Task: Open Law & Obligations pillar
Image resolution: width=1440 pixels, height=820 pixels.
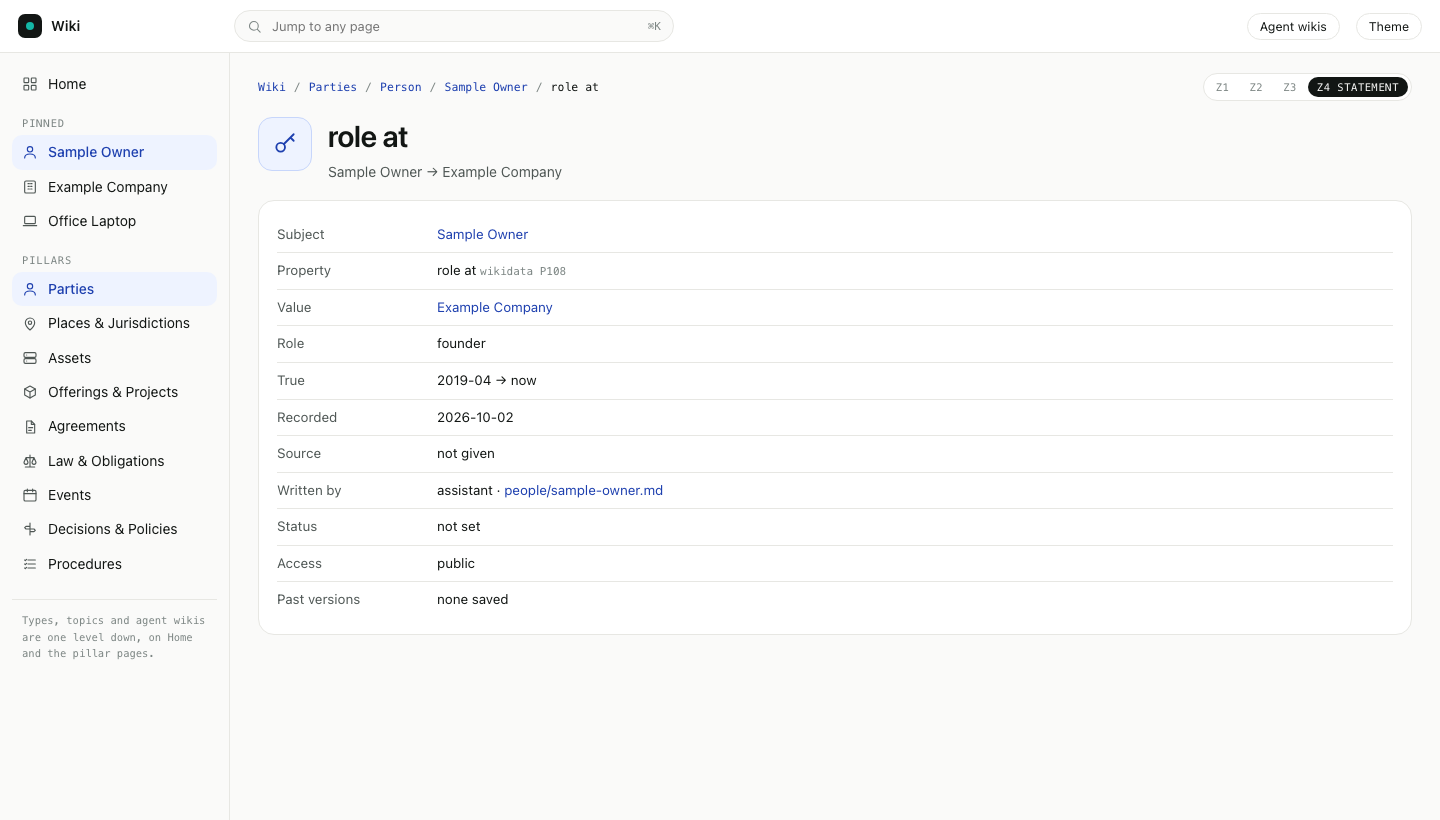Action: [114, 461]
